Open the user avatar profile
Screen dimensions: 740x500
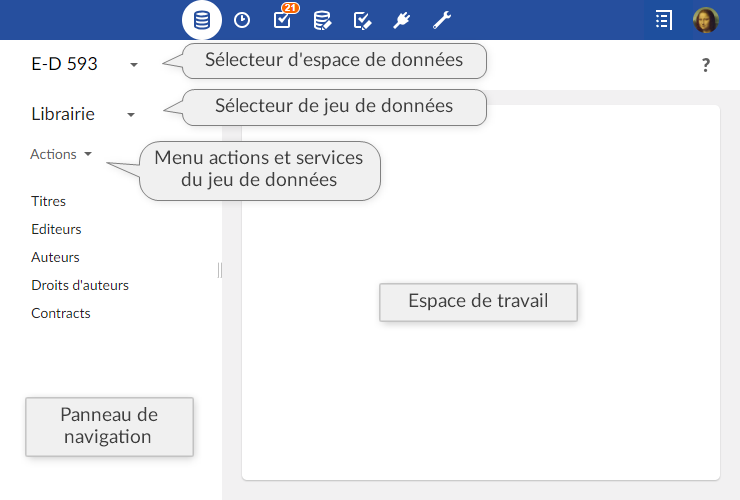click(705, 20)
